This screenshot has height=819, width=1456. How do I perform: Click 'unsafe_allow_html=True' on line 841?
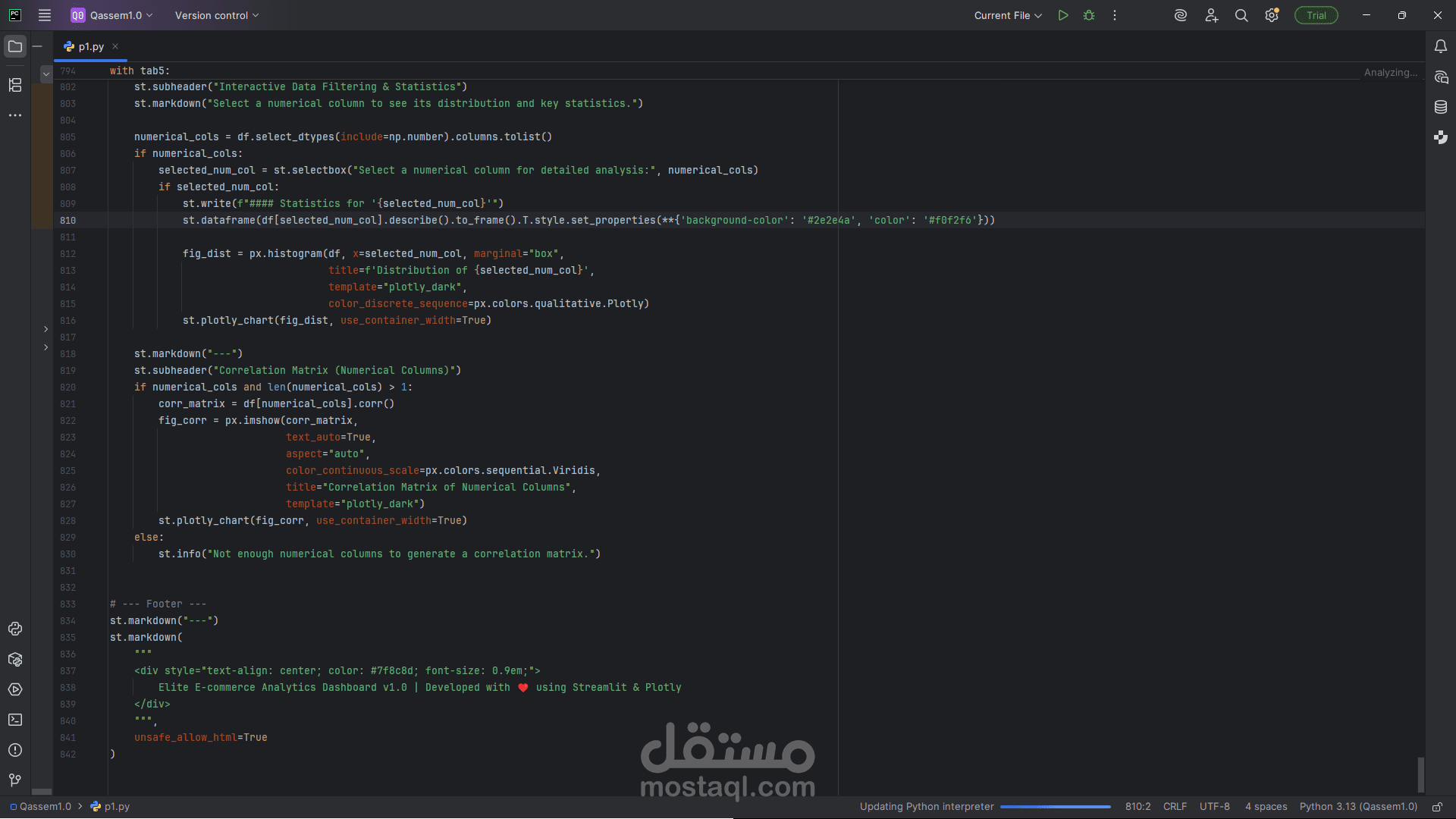[200, 737]
